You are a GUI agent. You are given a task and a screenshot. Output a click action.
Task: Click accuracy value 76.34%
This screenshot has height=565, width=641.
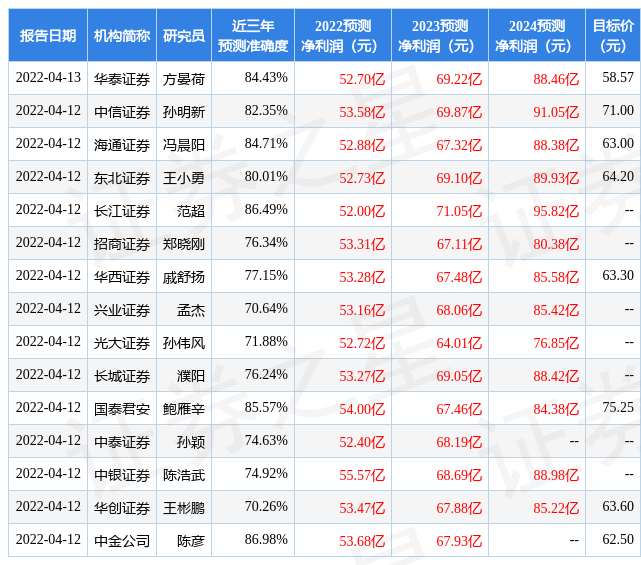tap(266, 242)
